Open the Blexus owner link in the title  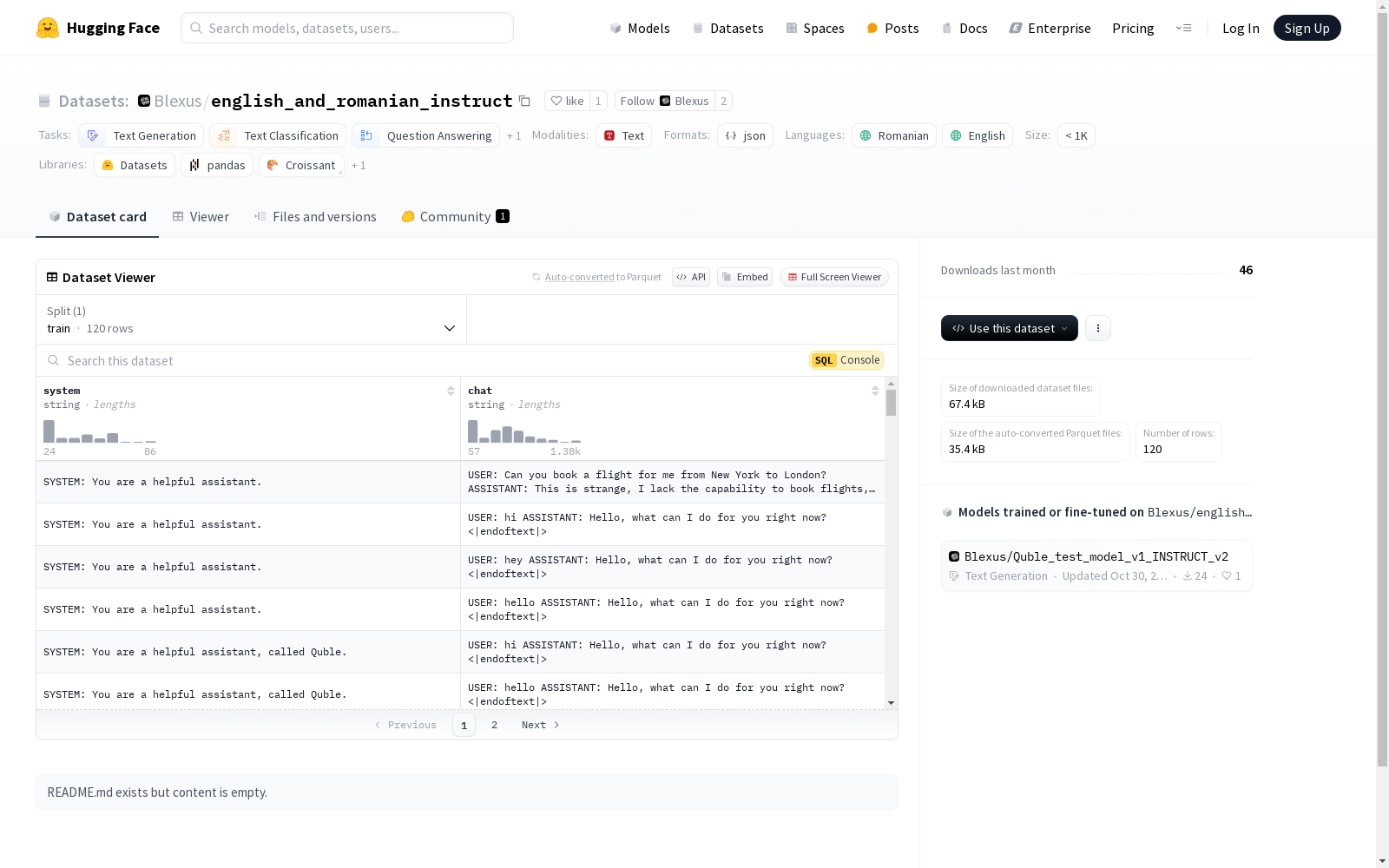tap(178, 101)
